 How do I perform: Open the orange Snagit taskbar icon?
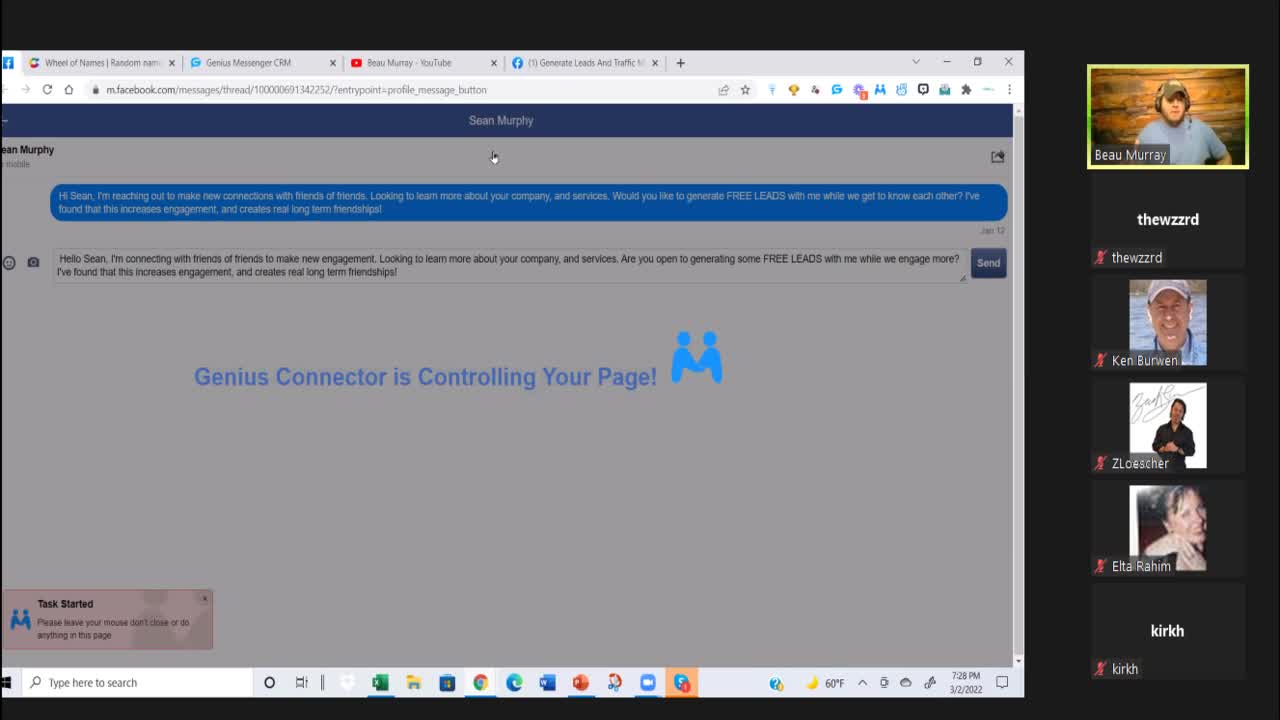click(x=682, y=683)
